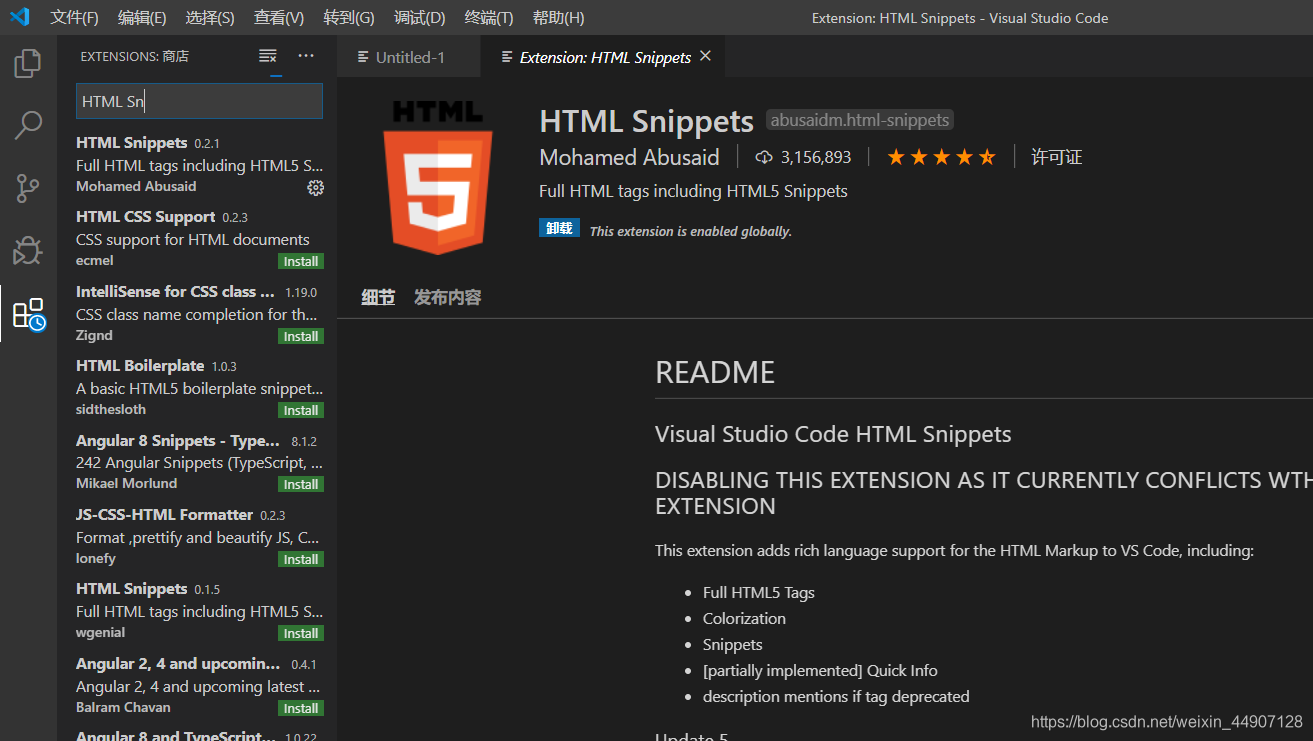Install JS-CSS-HTML Formatter extension
This screenshot has width=1313, height=741.
(301, 559)
